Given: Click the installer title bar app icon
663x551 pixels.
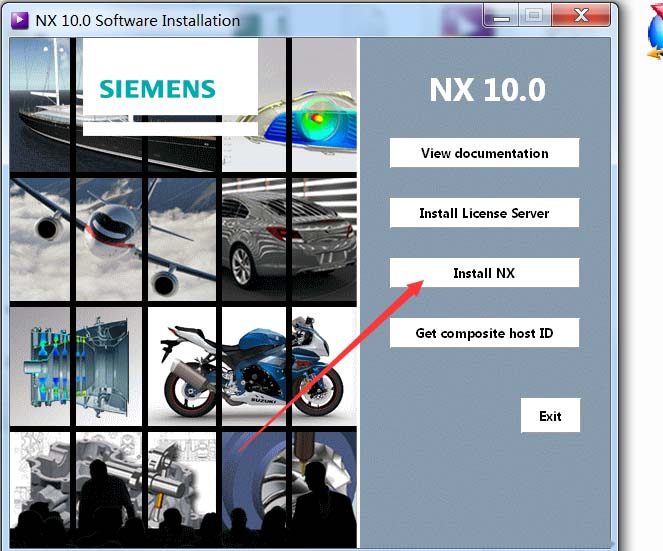Looking at the screenshot, I should point(19,20).
